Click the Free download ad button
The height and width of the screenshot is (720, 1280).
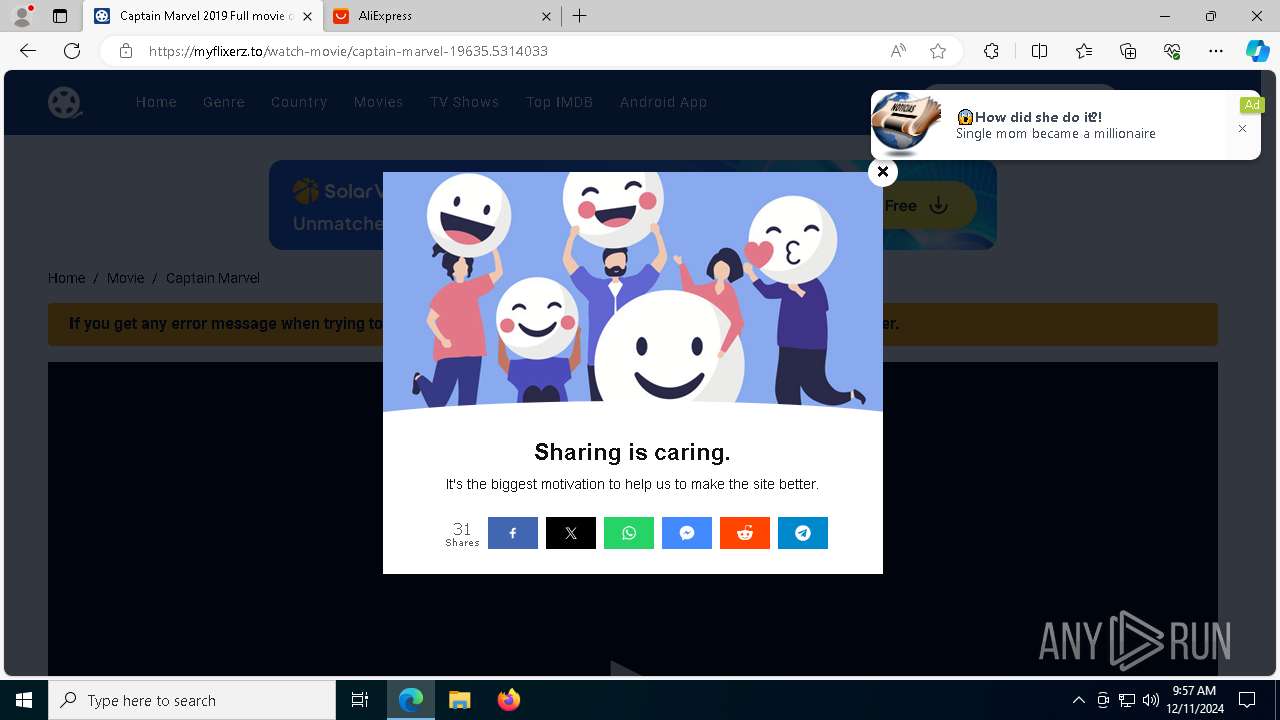point(916,206)
